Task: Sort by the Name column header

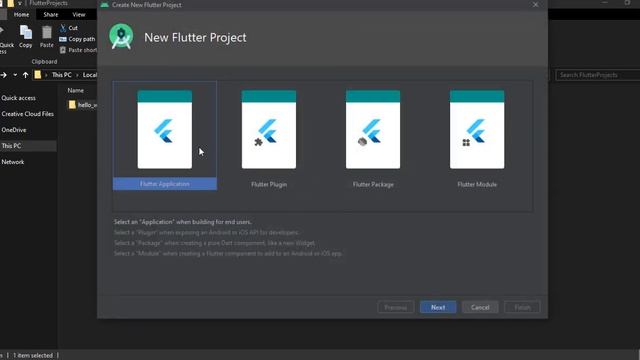Action: coord(76,91)
